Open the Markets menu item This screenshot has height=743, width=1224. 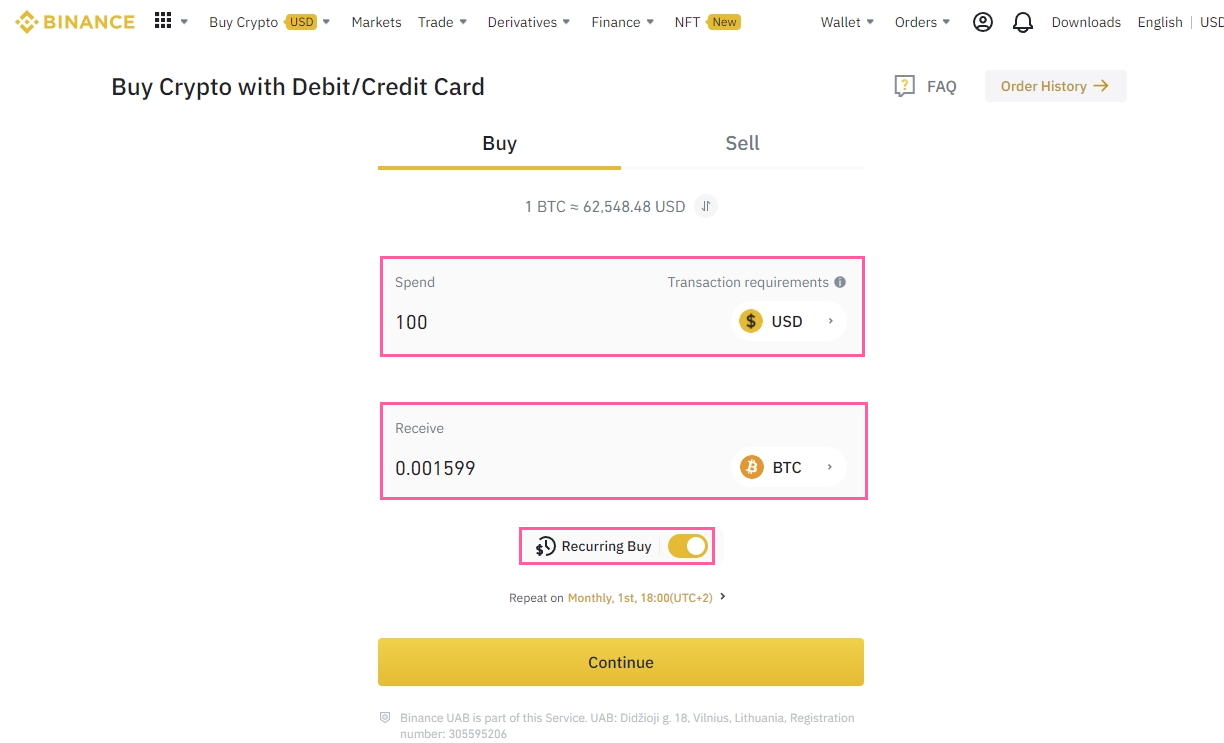[x=376, y=22]
